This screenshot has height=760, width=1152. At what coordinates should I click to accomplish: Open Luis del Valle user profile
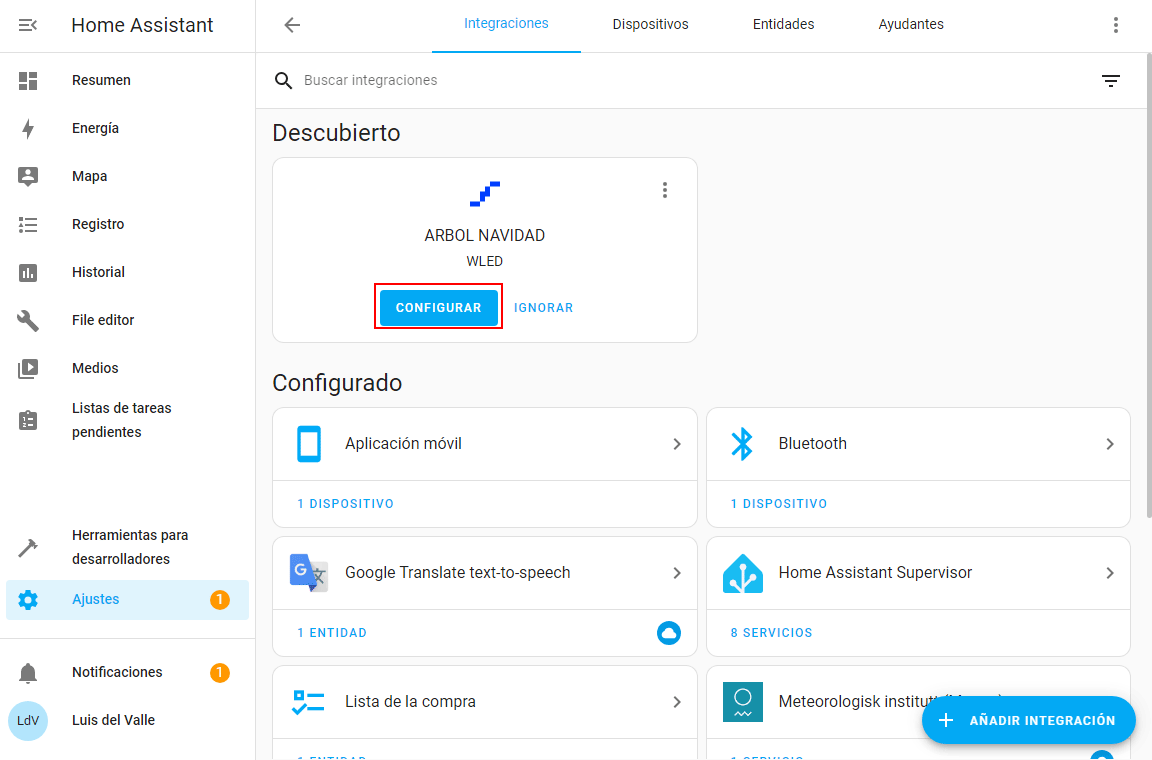coord(127,720)
